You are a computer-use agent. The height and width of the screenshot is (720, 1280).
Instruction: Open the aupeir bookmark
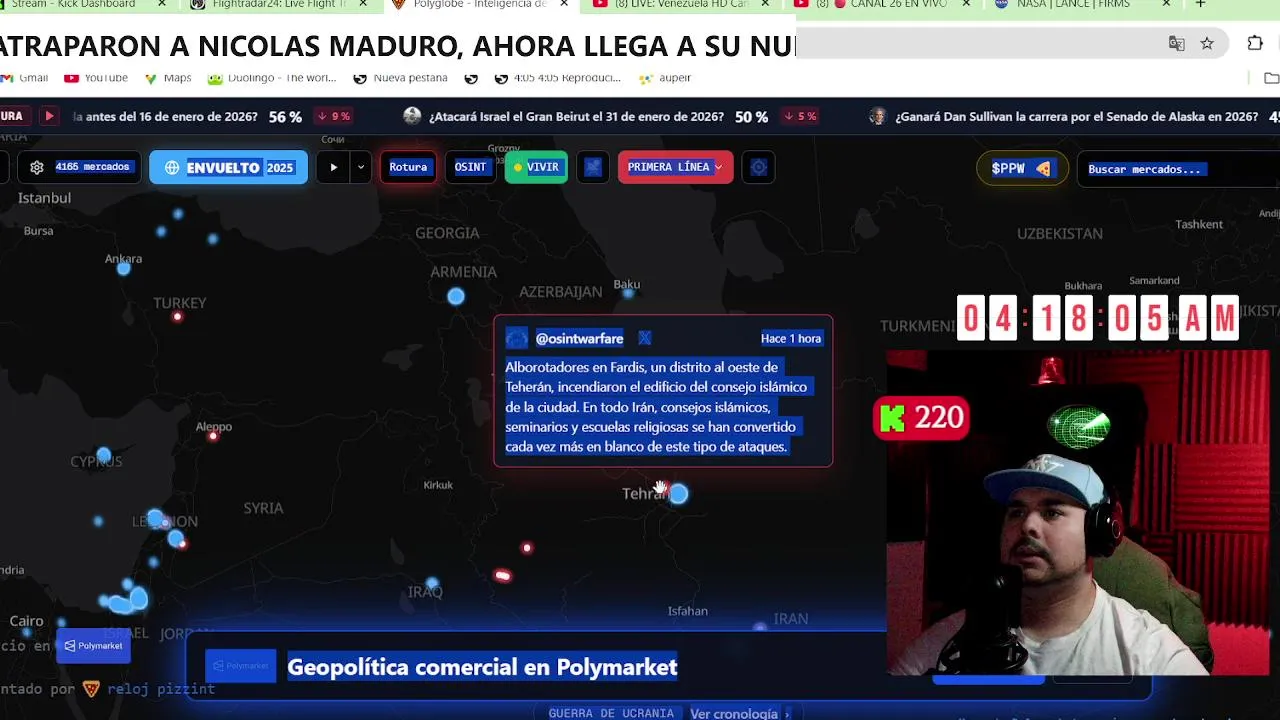coord(665,78)
